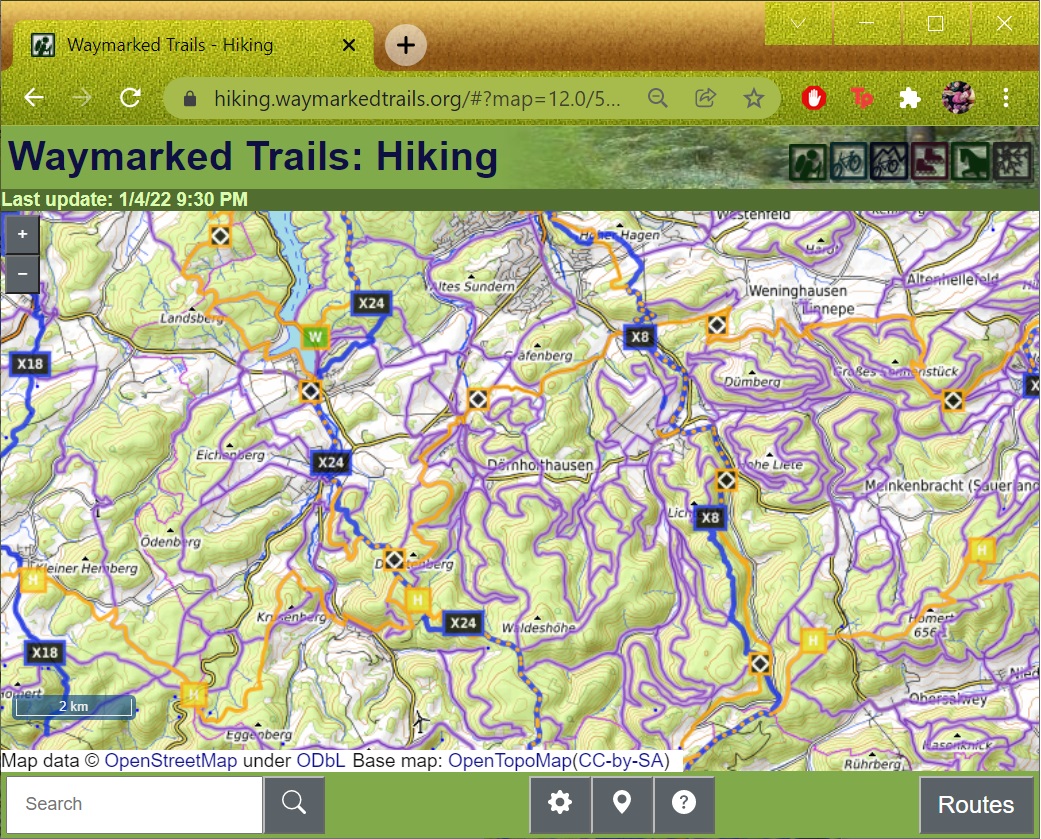Click green W route marker by the lake
The image size is (1041, 839).
tap(315, 337)
